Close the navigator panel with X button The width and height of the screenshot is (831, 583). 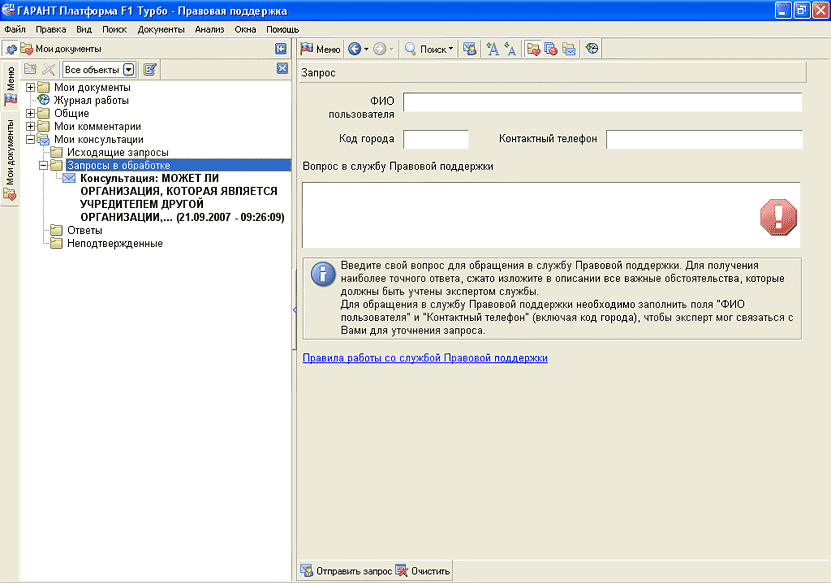click(x=282, y=68)
